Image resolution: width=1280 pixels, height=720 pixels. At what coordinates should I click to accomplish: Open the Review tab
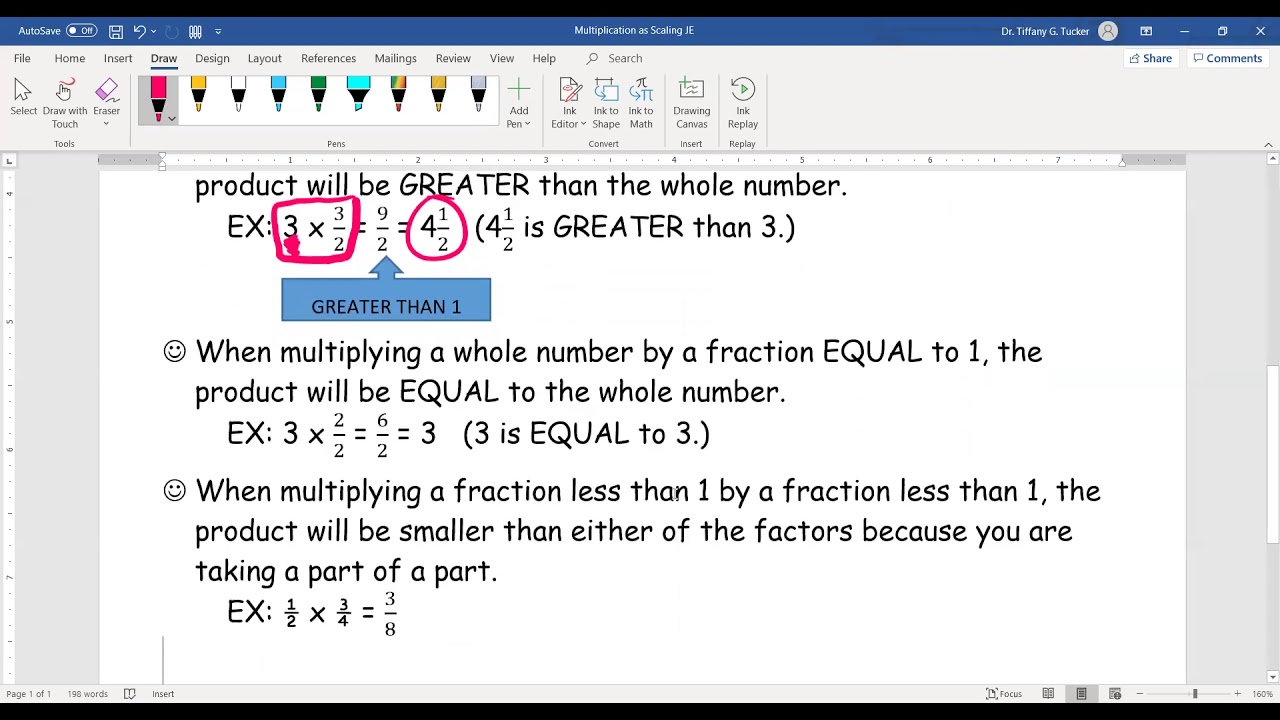coord(453,58)
